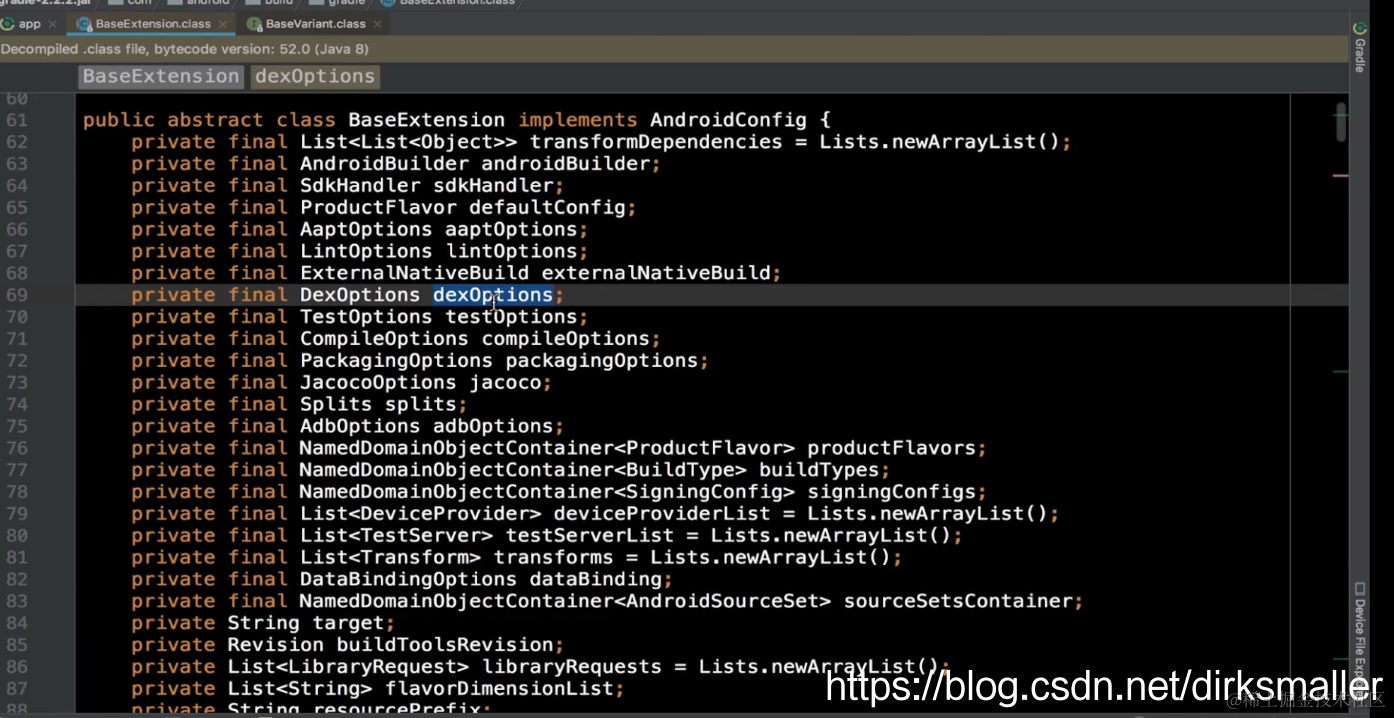Click AndroidConfig in the class declaration
Screen dimensions: 1394x718
click(728, 120)
